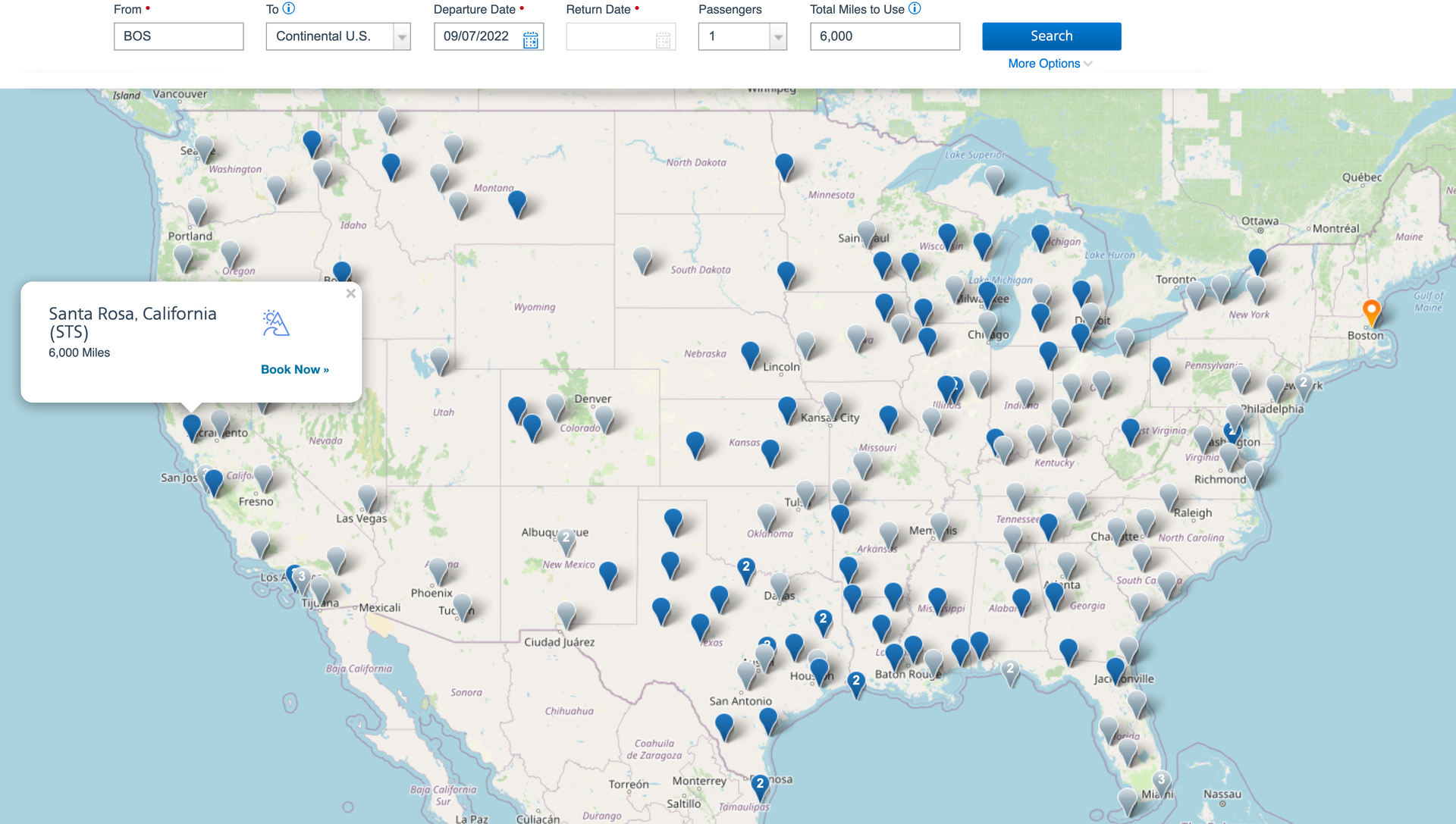Image resolution: width=1456 pixels, height=824 pixels.
Task: Expand More Options
Action: [1050, 64]
